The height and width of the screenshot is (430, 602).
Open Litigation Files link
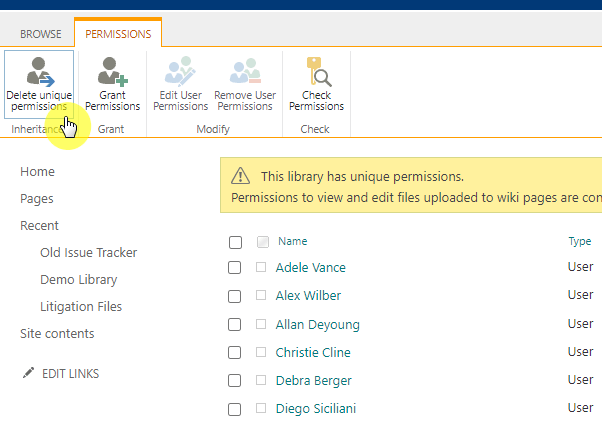coord(81,307)
